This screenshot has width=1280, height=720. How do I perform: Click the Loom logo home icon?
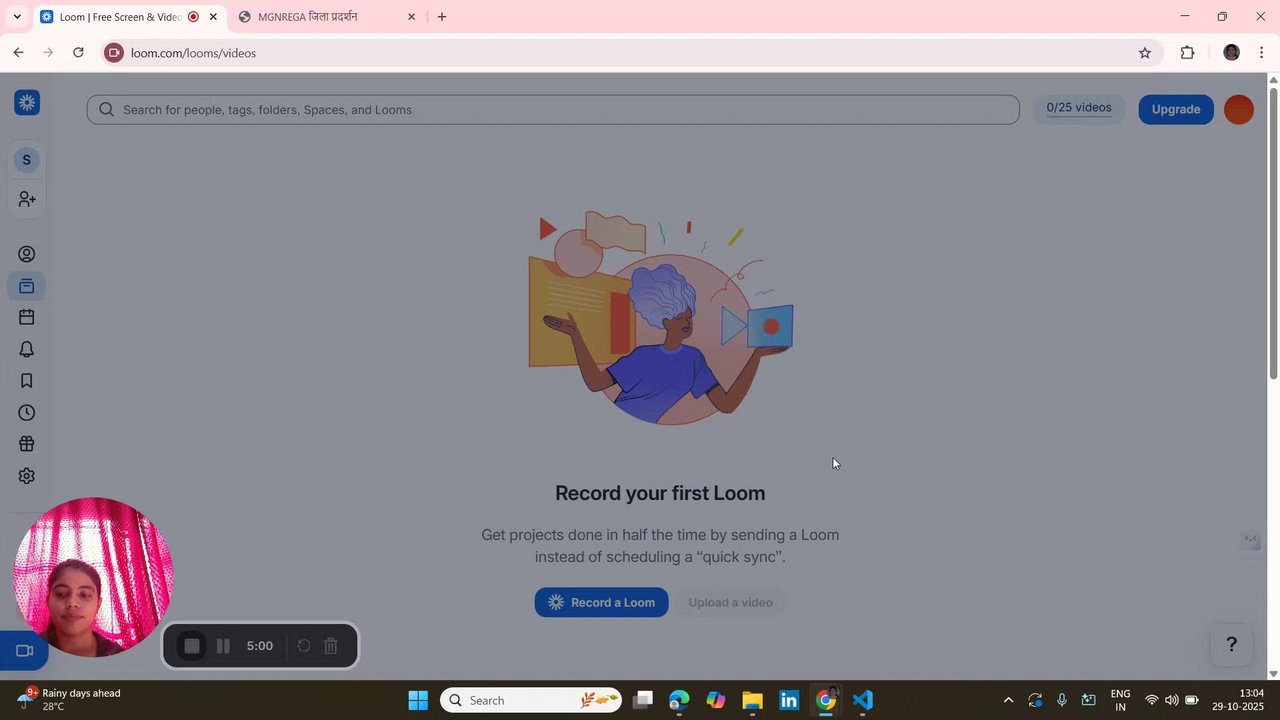tap(27, 102)
